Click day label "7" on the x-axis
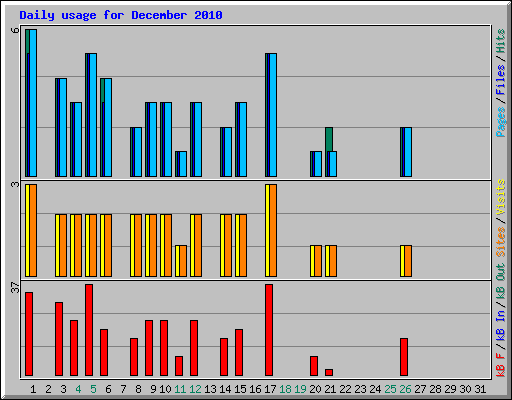This screenshot has height=400, width=512. (x=123, y=389)
